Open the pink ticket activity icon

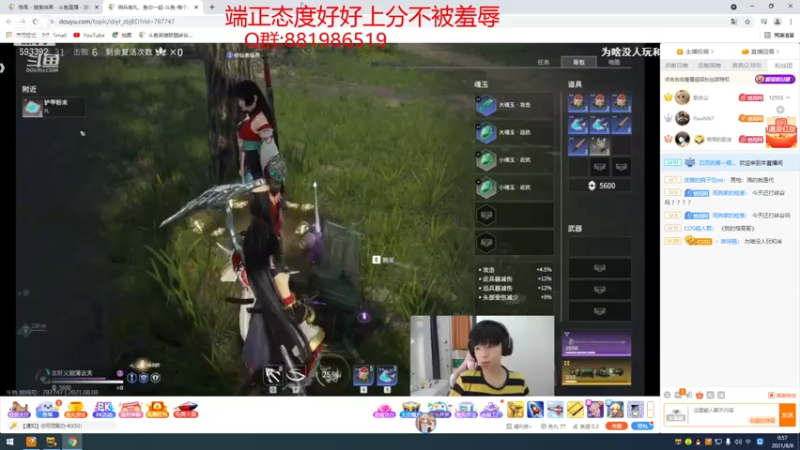point(131,409)
